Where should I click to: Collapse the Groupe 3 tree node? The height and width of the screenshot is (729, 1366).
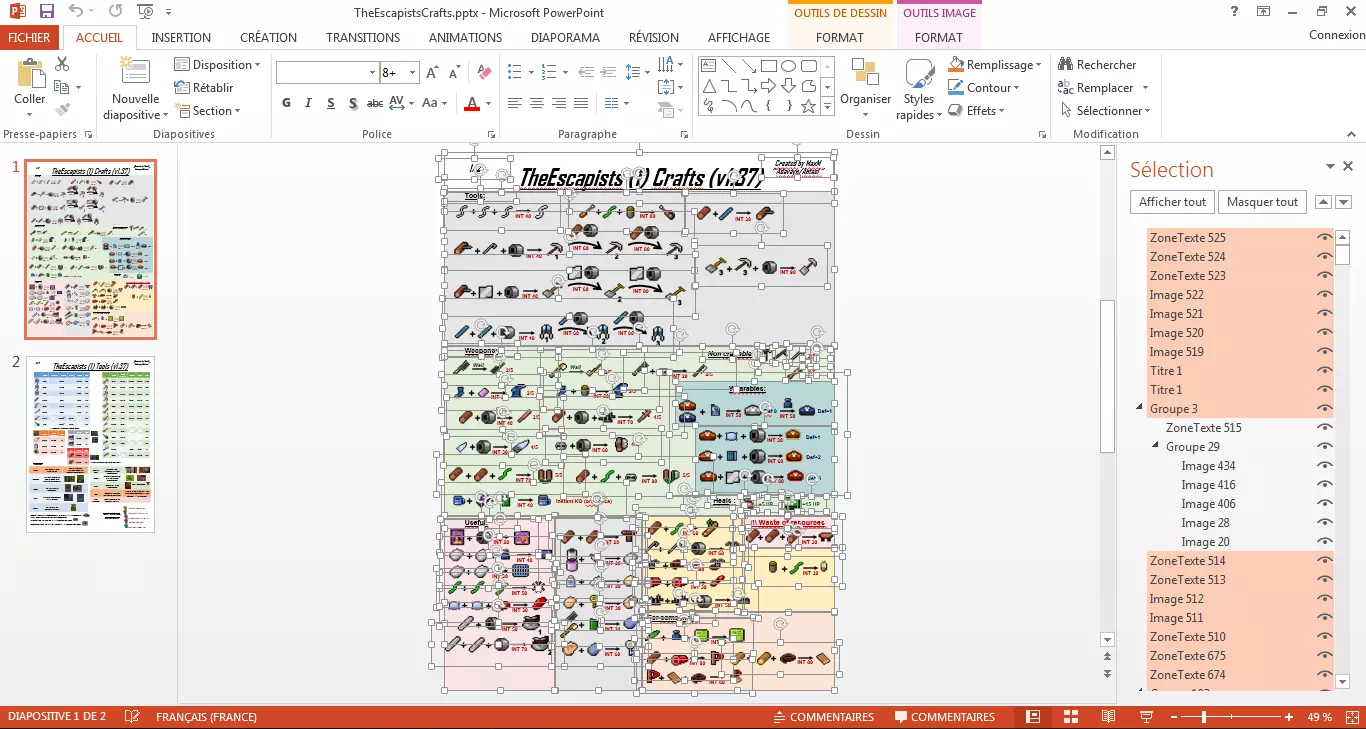tap(1139, 408)
